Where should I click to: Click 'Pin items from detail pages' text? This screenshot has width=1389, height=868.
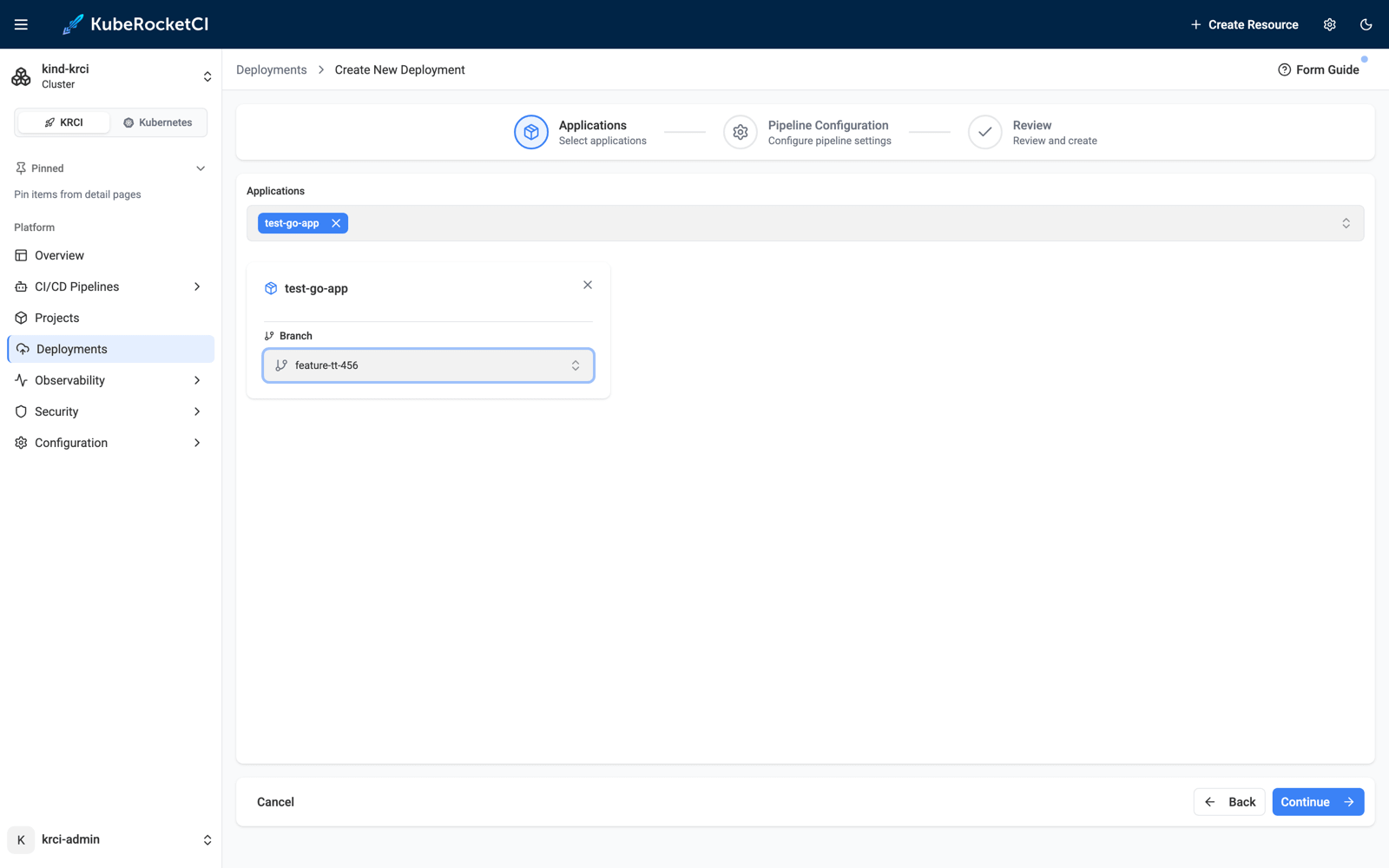(77, 194)
